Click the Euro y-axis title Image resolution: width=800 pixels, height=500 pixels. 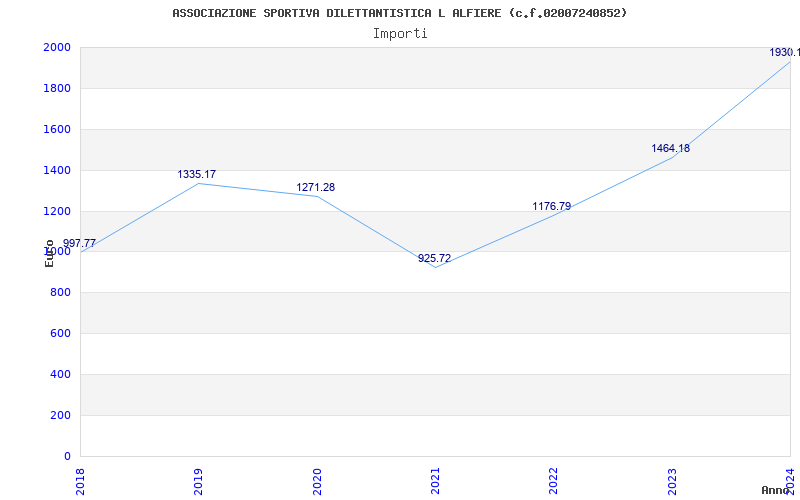[49, 253]
